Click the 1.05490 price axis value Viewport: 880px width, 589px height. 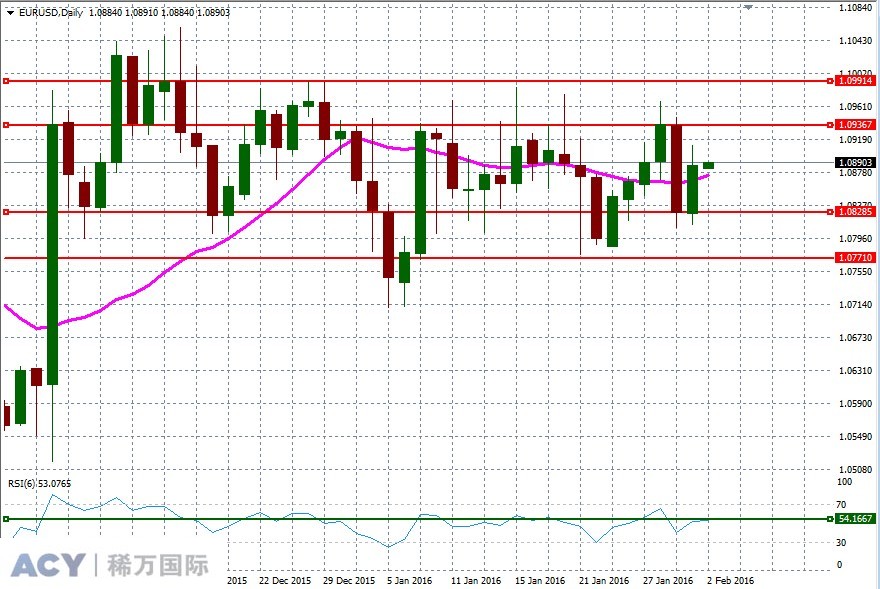[x=856, y=437]
